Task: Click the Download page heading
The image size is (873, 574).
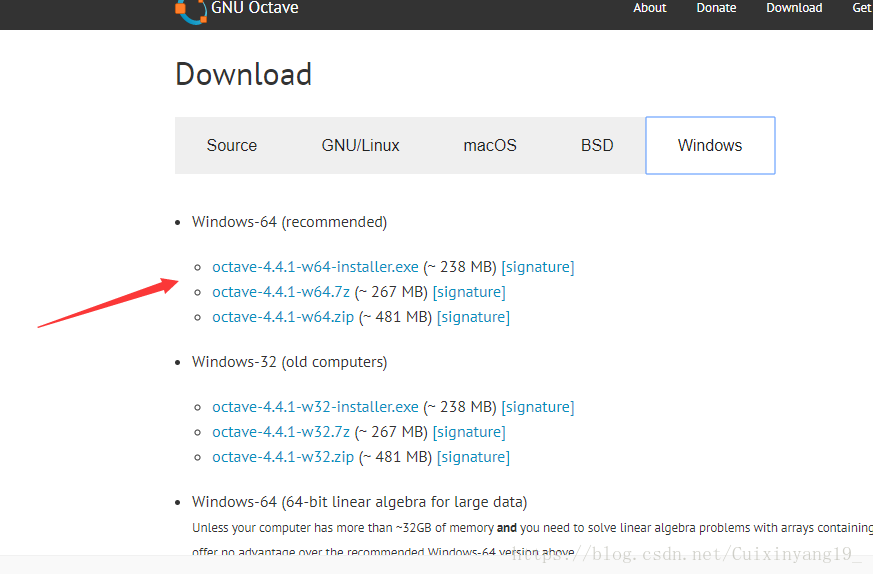Action: pyautogui.click(x=243, y=74)
